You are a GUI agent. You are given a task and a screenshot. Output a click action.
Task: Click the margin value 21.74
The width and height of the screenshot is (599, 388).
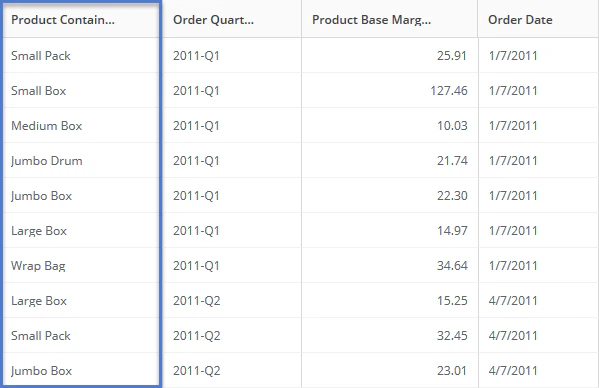(452, 161)
